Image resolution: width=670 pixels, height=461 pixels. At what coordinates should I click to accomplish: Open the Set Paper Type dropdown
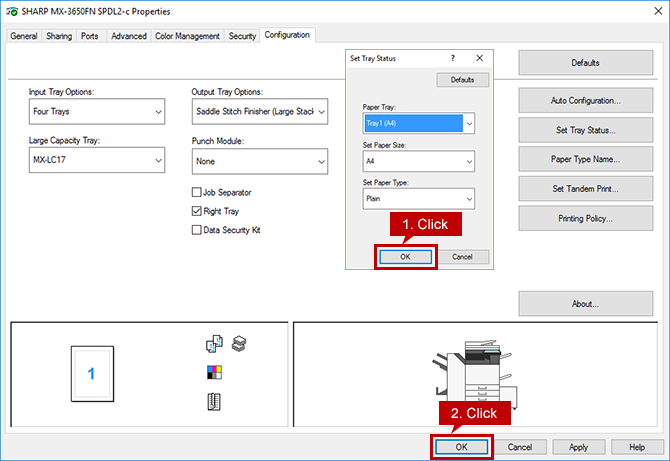[x=419, y=199]
